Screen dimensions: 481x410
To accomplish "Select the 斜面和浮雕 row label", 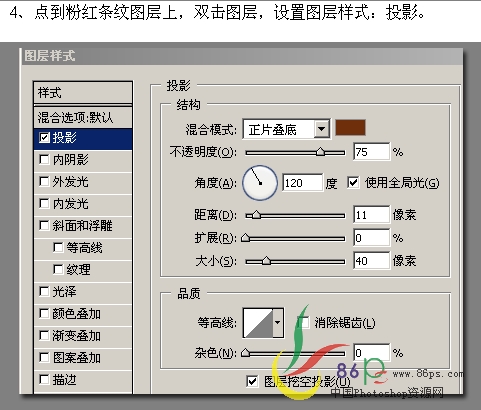I will click(x=83, y=225).
